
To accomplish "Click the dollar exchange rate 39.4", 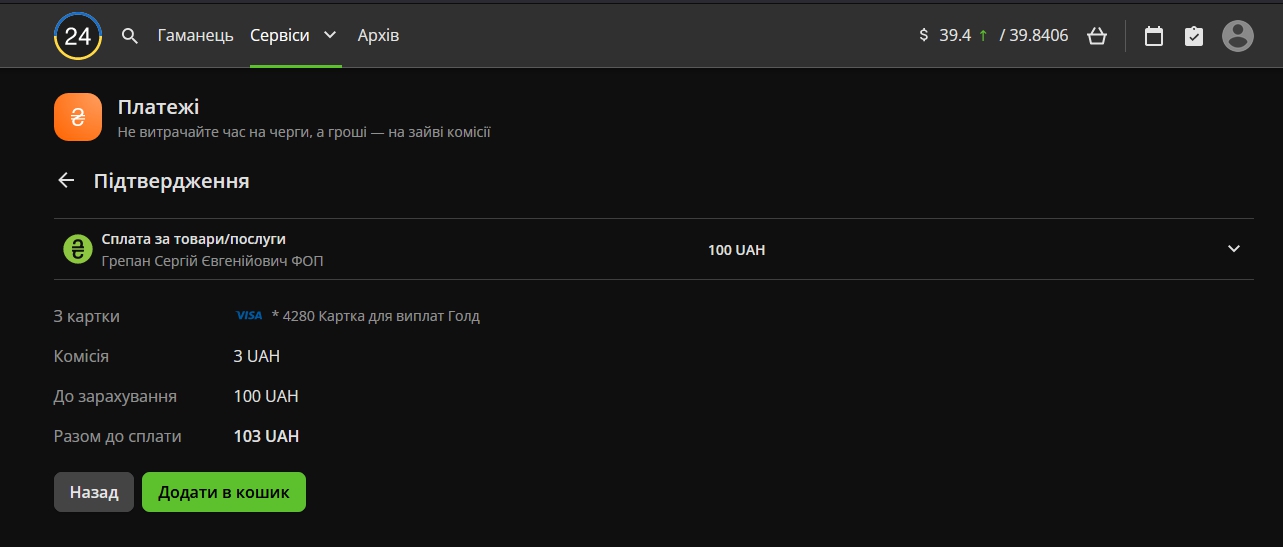I will [955, 36].
